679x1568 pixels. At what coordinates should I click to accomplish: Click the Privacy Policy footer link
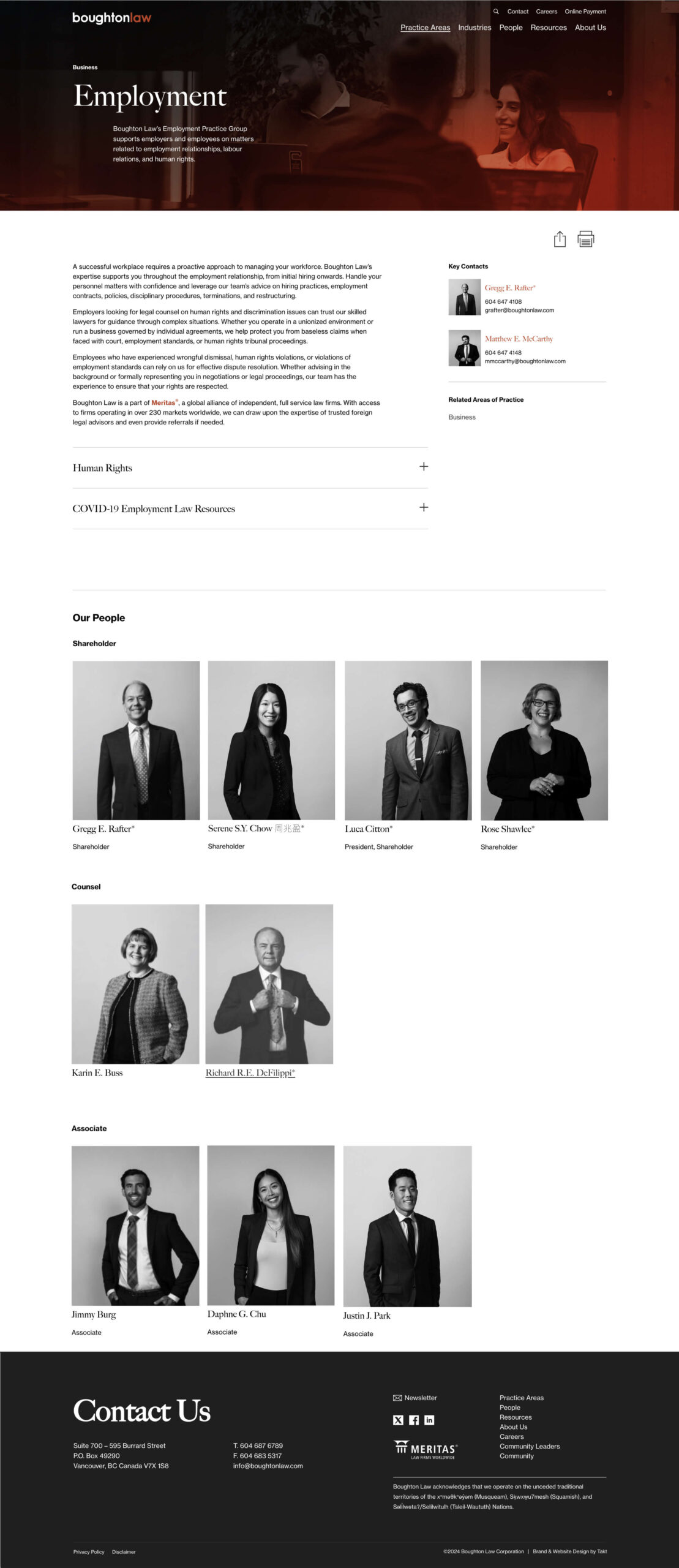tap(89, 1551)
